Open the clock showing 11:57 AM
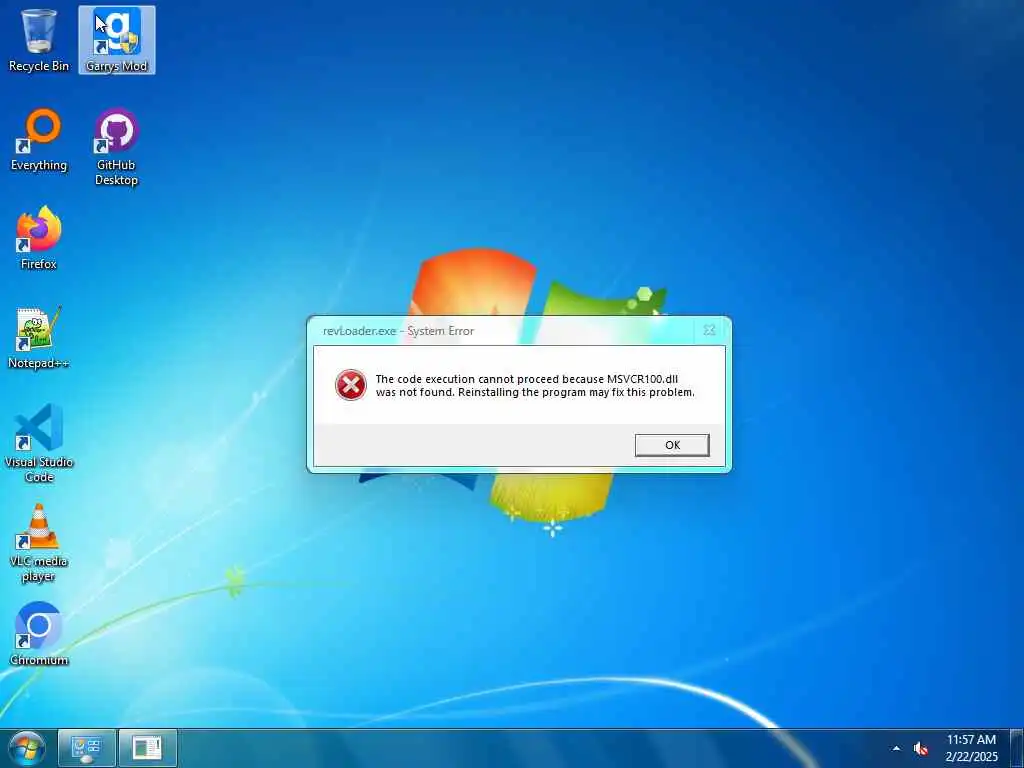1024x768 pixels. click(971, 748)
